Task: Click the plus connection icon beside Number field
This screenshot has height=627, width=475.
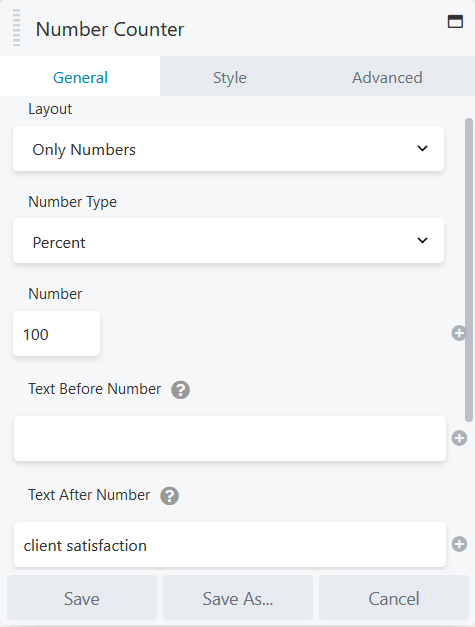Action: click(x=459, y=333)
